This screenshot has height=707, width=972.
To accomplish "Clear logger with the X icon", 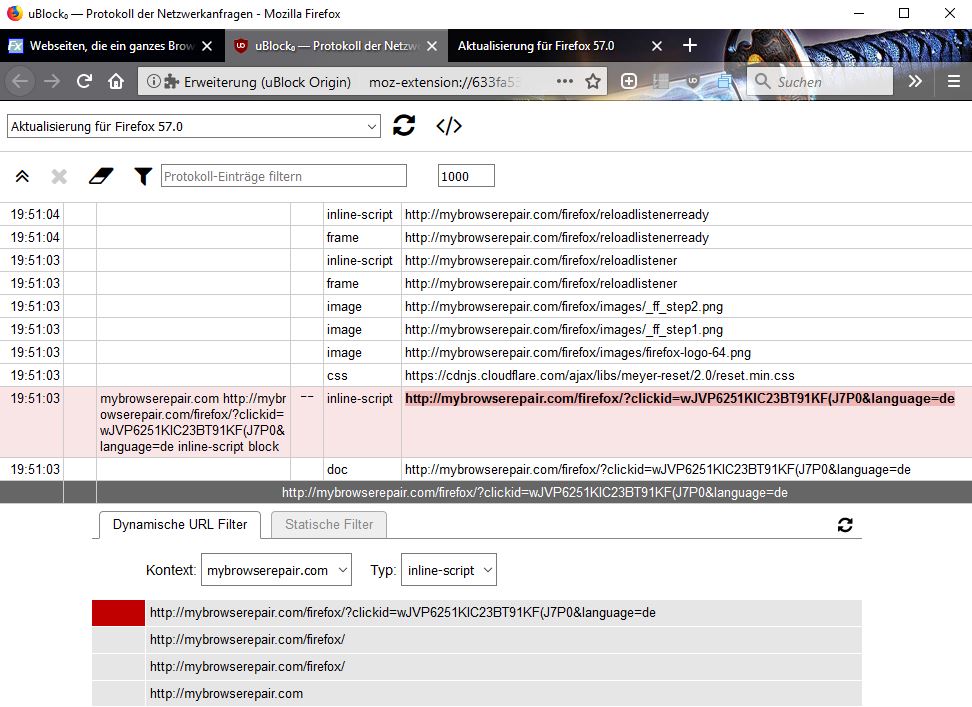I will (x=59, y=177).
